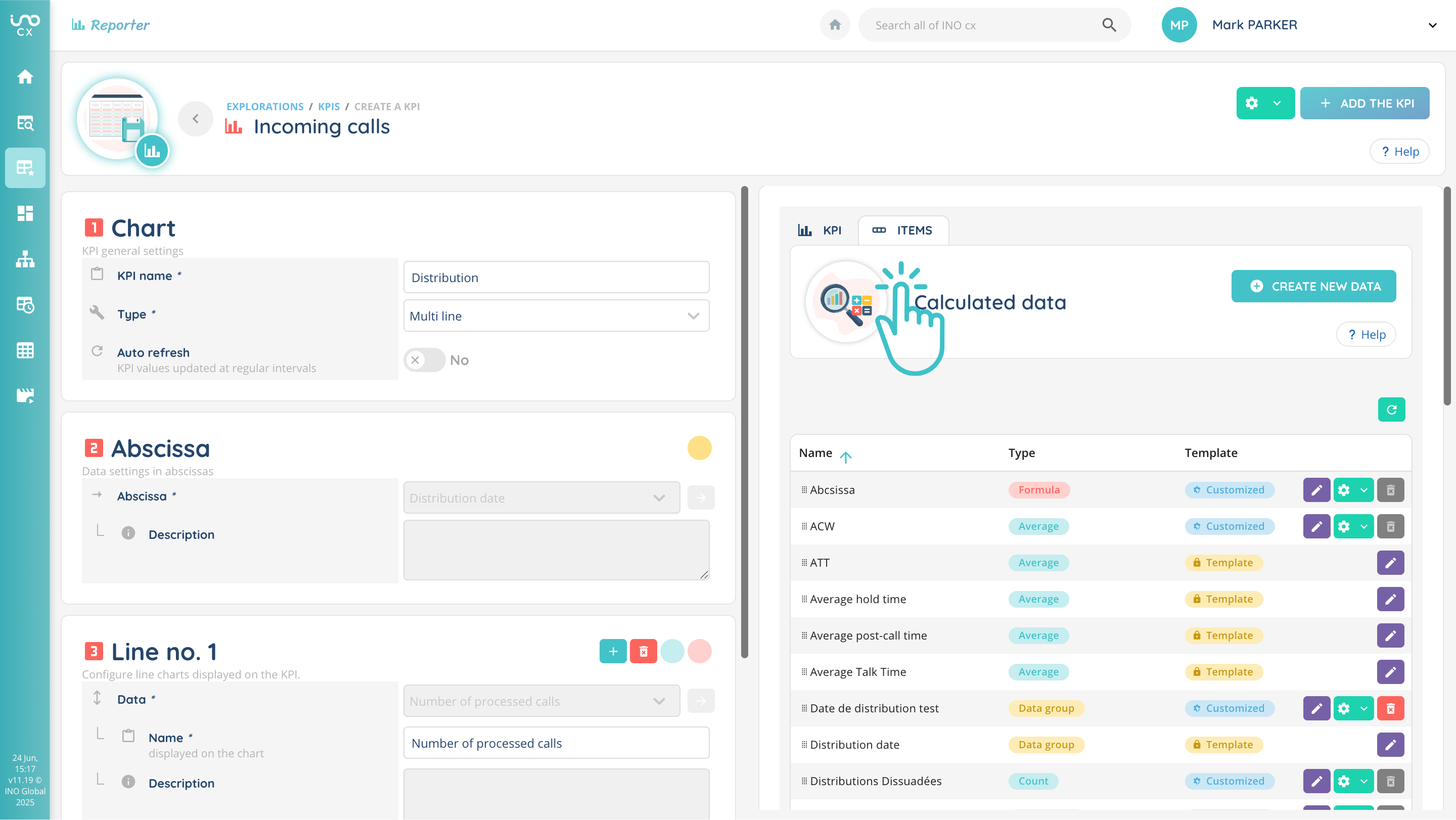Click the red delete line button

point(643,651)
